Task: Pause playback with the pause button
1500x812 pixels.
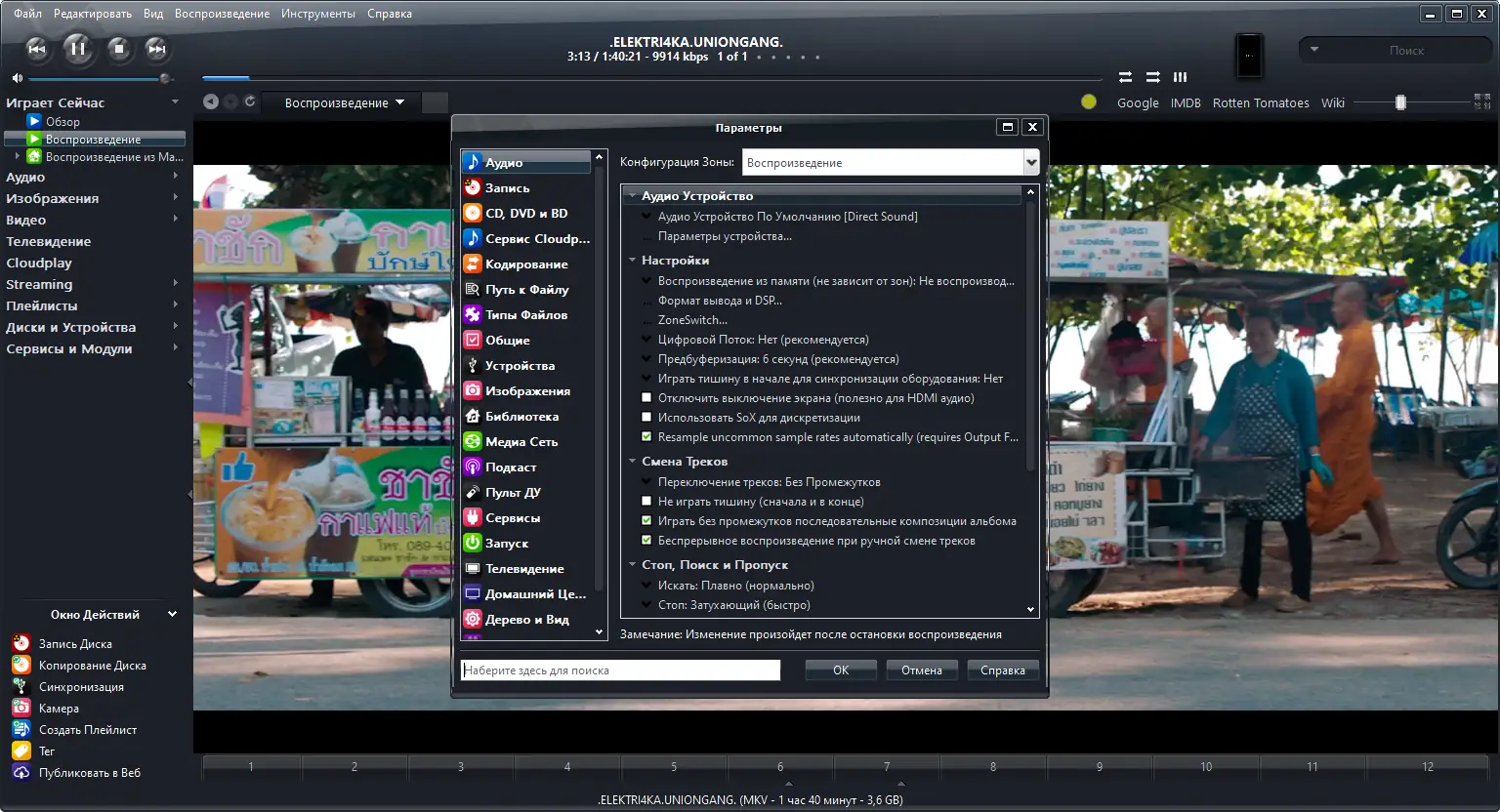Action: click(x=78, y=48)
